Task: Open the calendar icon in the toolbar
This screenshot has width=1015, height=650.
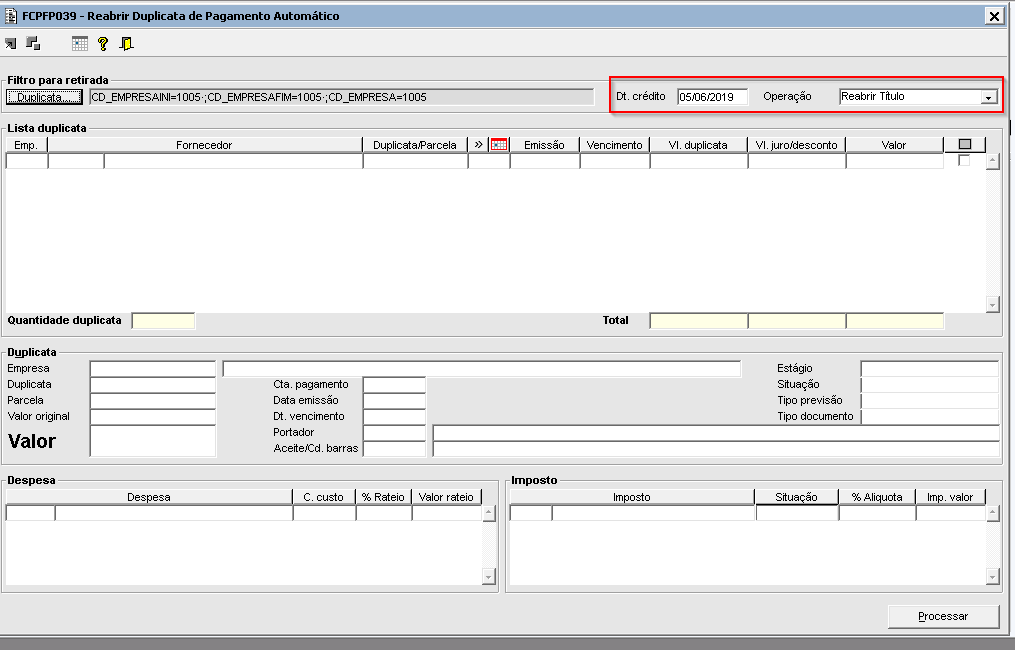Action: [80, 43]
